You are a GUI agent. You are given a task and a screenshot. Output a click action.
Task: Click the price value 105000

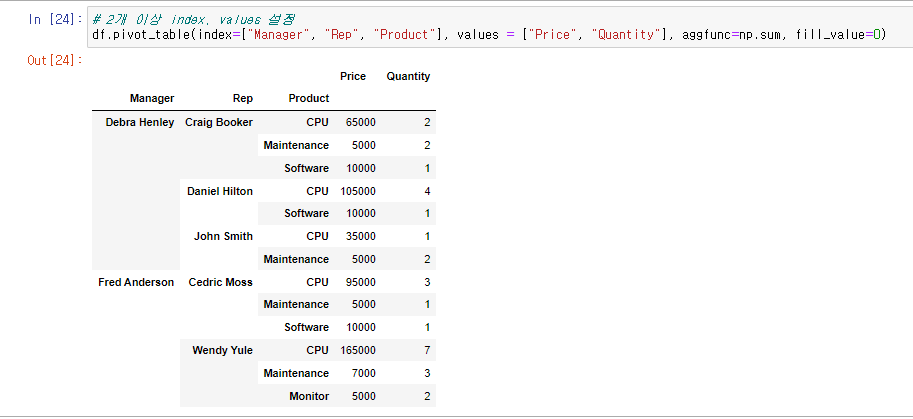pyautogui.click(x=358, y=191)
